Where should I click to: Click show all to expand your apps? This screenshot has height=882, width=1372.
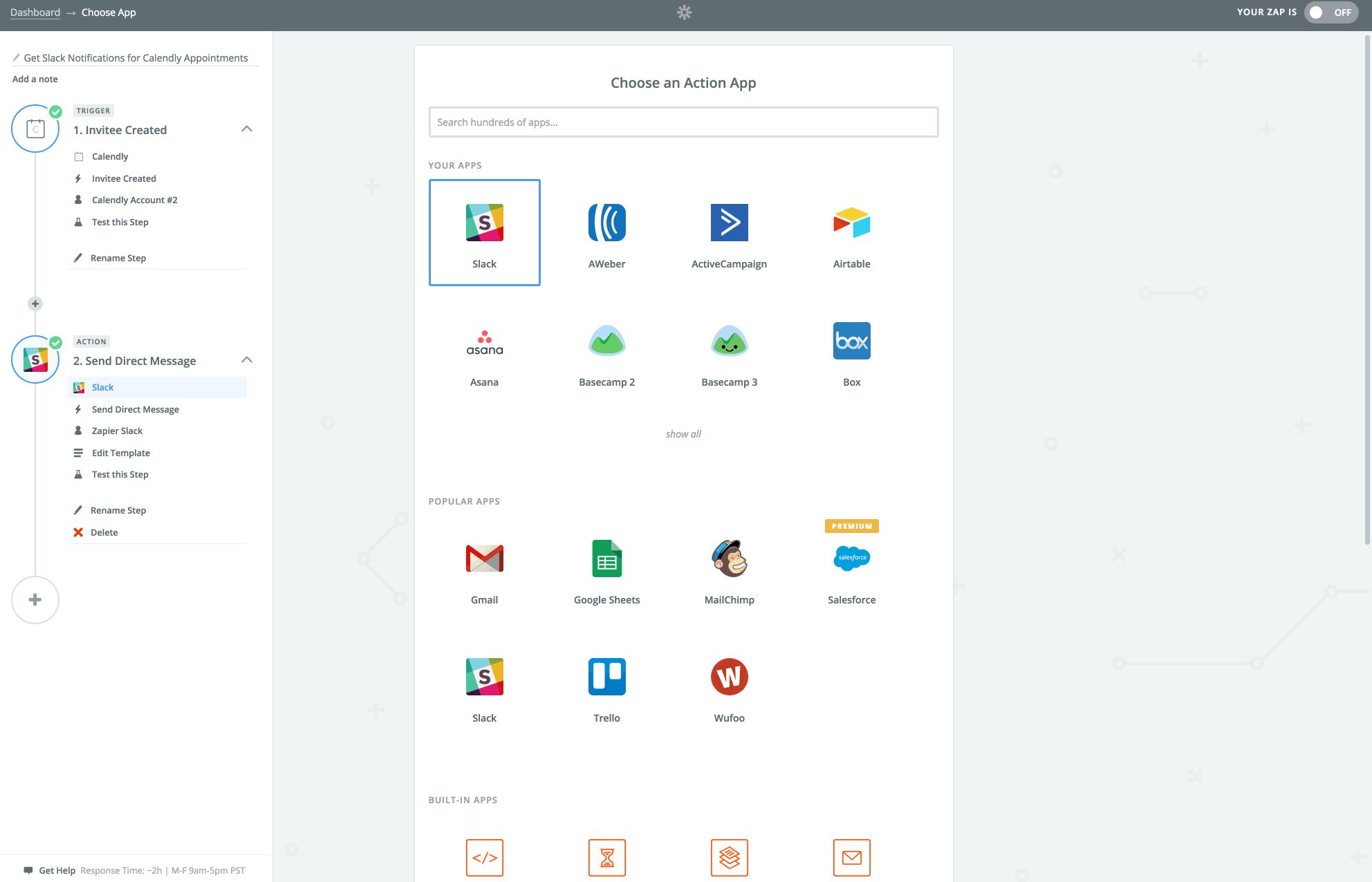[683, 434]
